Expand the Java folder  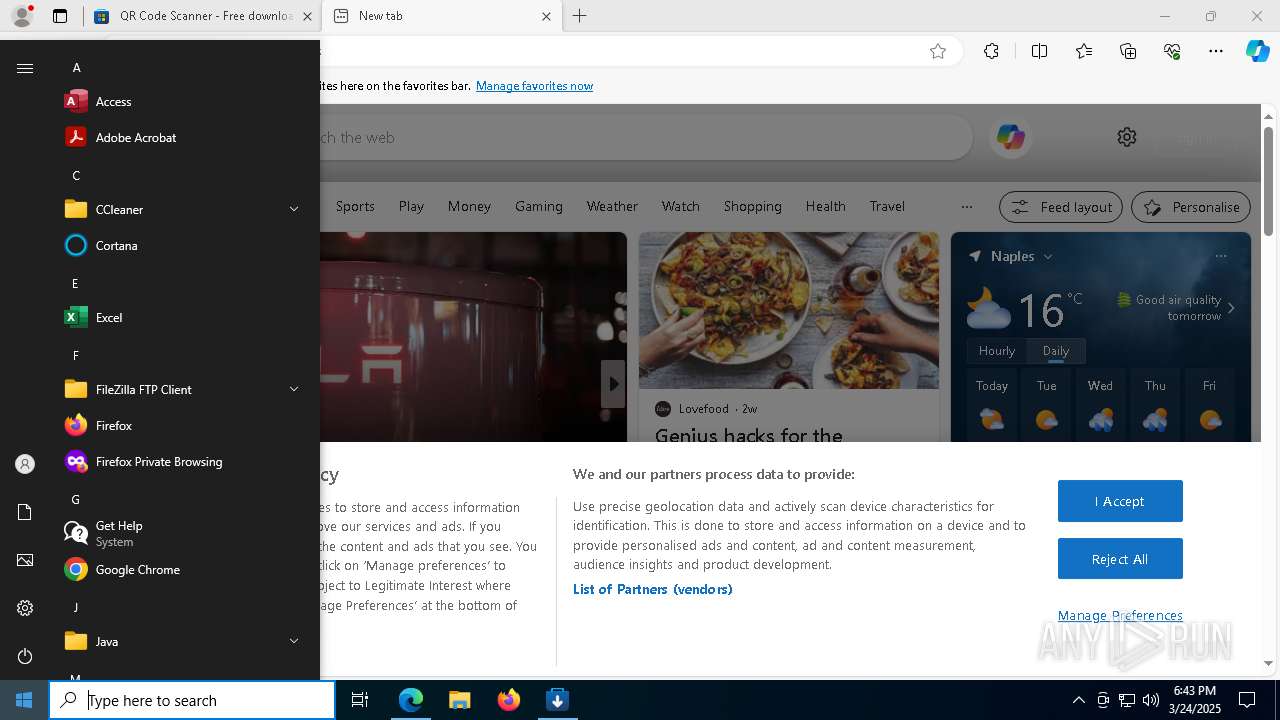[294, 641]
